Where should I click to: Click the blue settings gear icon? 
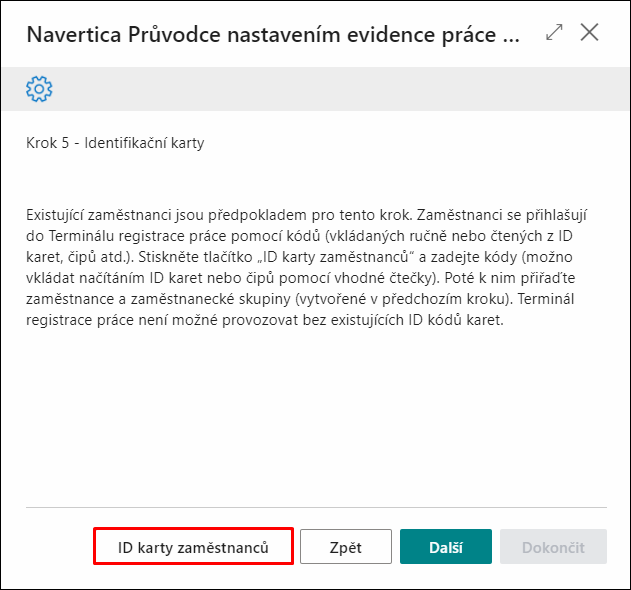pos(39,89)
